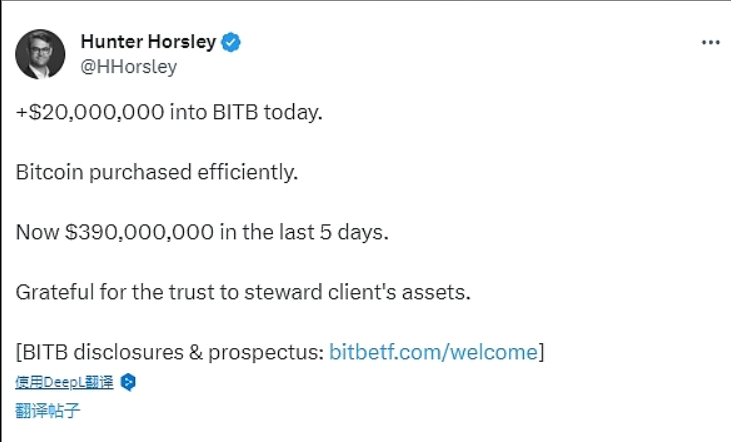This screenshot has height=442, width=731.
Task: Click the Hunter Horsley display name
Action: click(147, 42)
